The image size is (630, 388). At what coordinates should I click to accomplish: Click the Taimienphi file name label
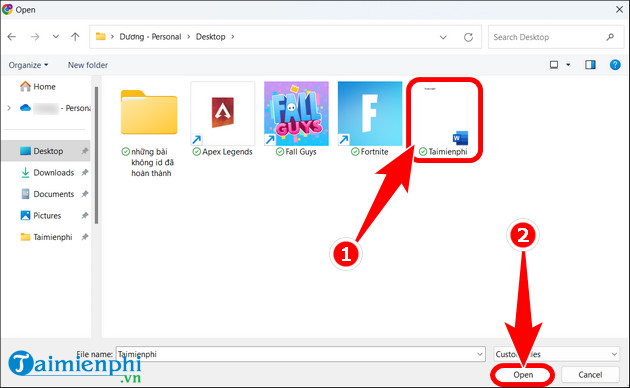coord(448,152)
